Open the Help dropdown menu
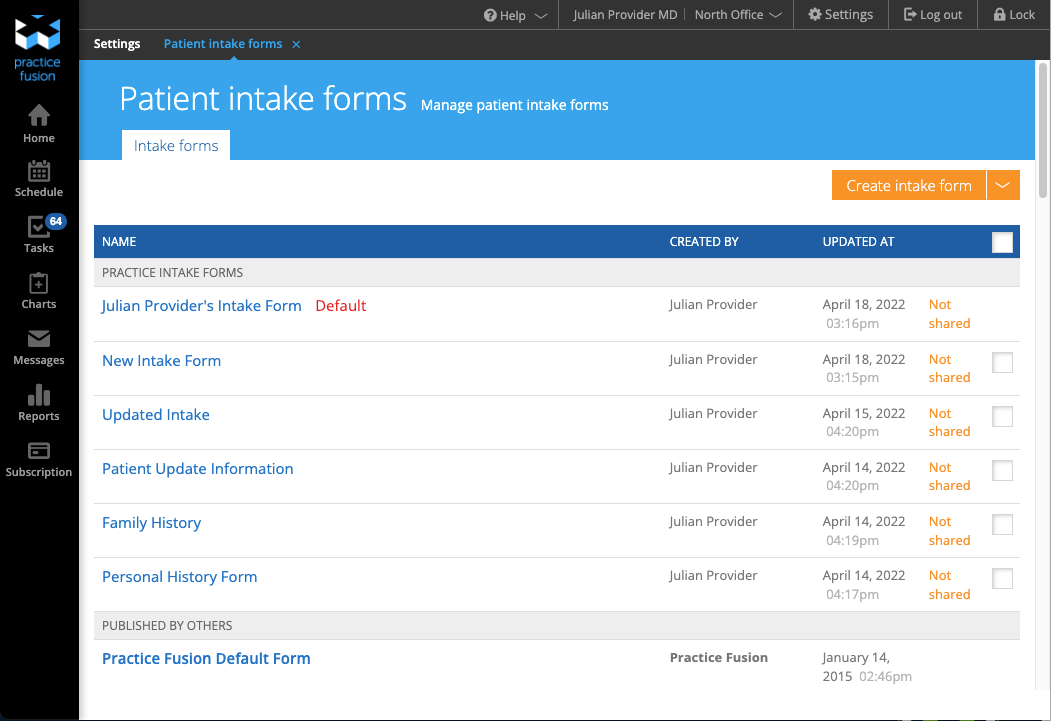1051x721 pixels. coord(514,14)
